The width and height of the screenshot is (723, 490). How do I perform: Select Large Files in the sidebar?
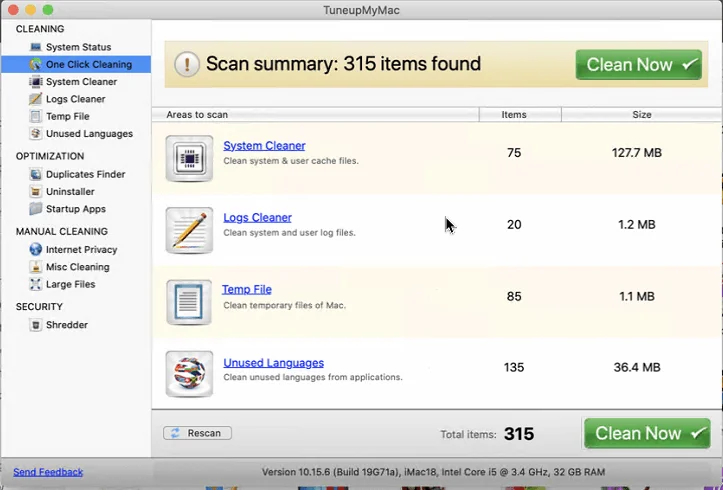(71, 284)
